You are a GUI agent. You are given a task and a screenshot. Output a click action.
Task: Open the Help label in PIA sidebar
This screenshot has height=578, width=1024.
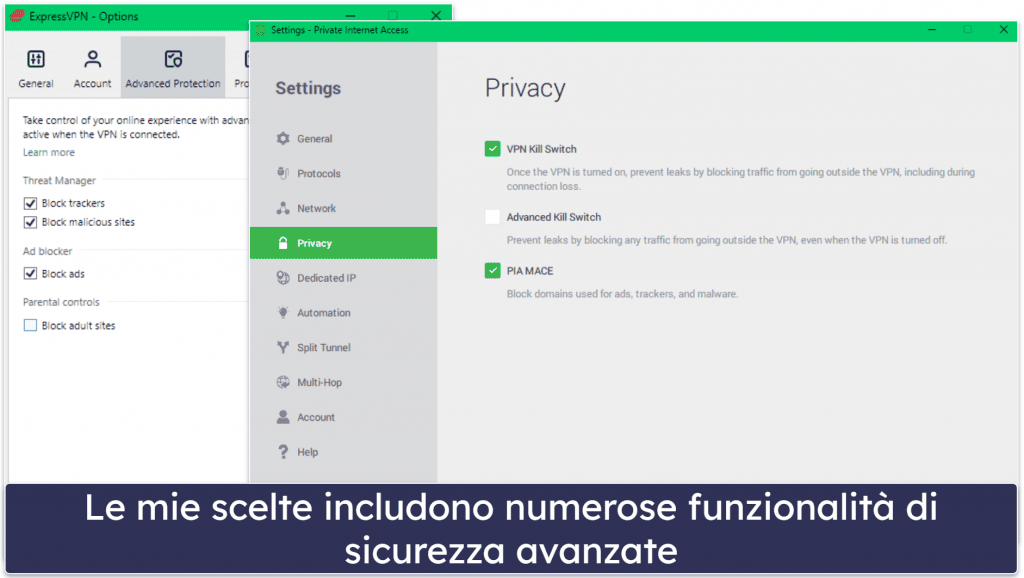coord(308,452)
